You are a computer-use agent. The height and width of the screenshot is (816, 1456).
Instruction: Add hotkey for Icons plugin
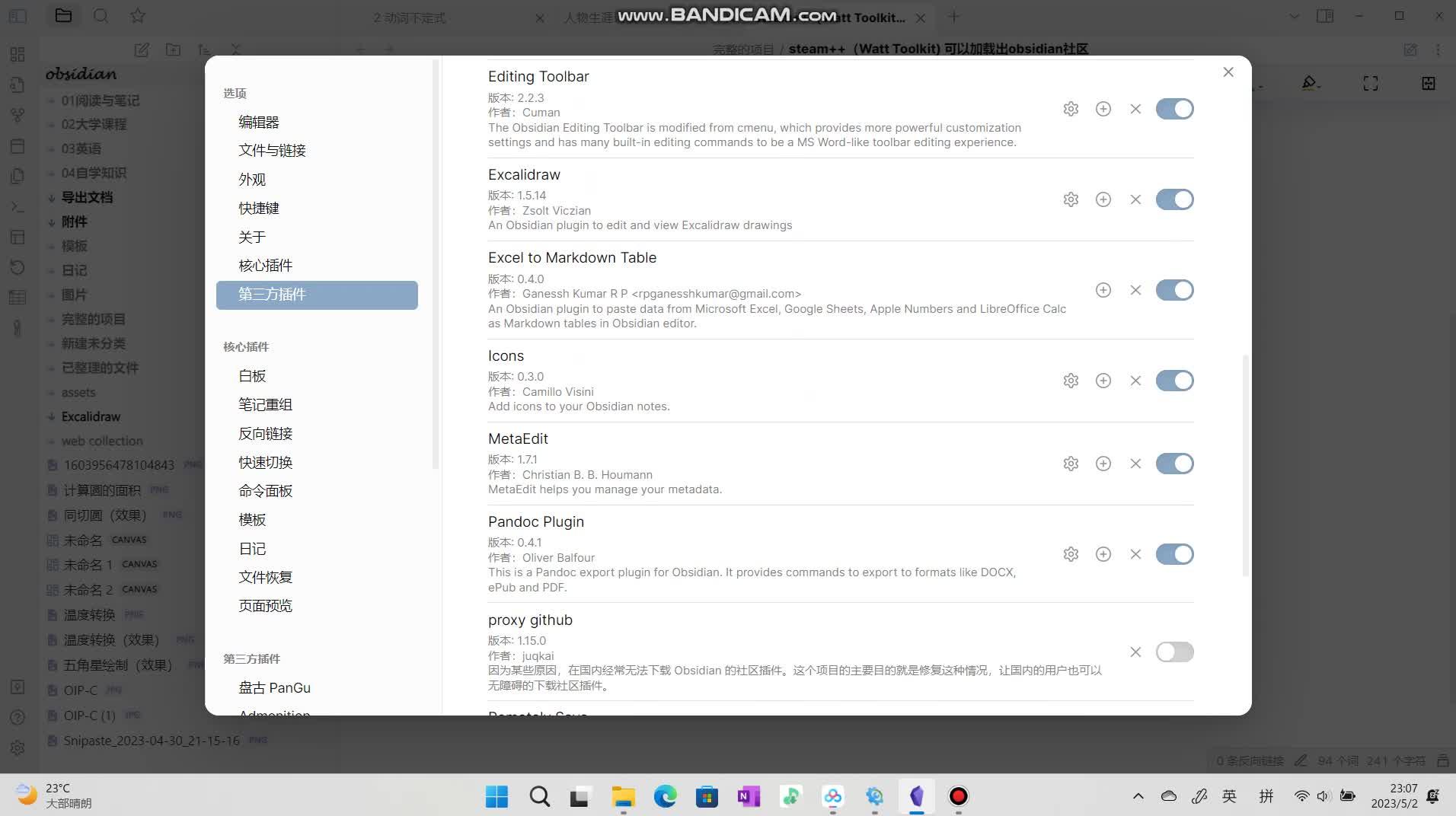[x=1103, y=381]
